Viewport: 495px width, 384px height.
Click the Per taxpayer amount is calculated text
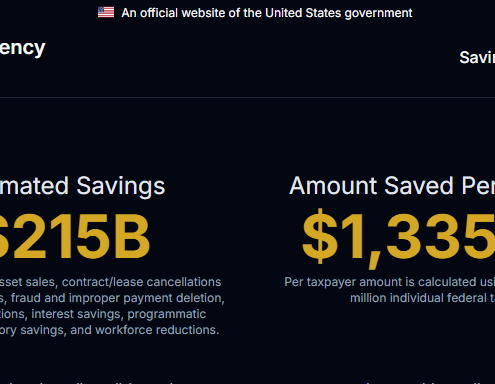[389, 282]
